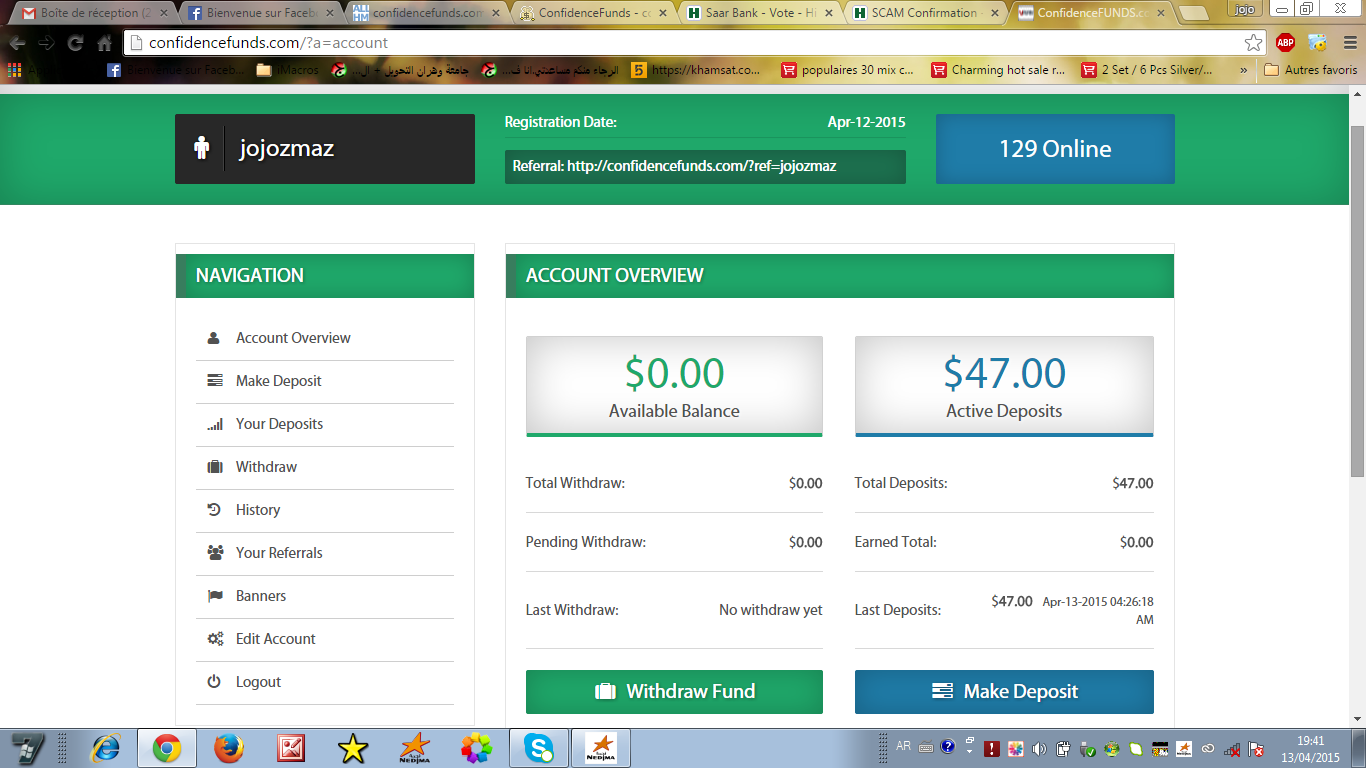Launch Firefox from the taskbar
The width and height of the screenshot is (1366, 768).
coord(229,748)
